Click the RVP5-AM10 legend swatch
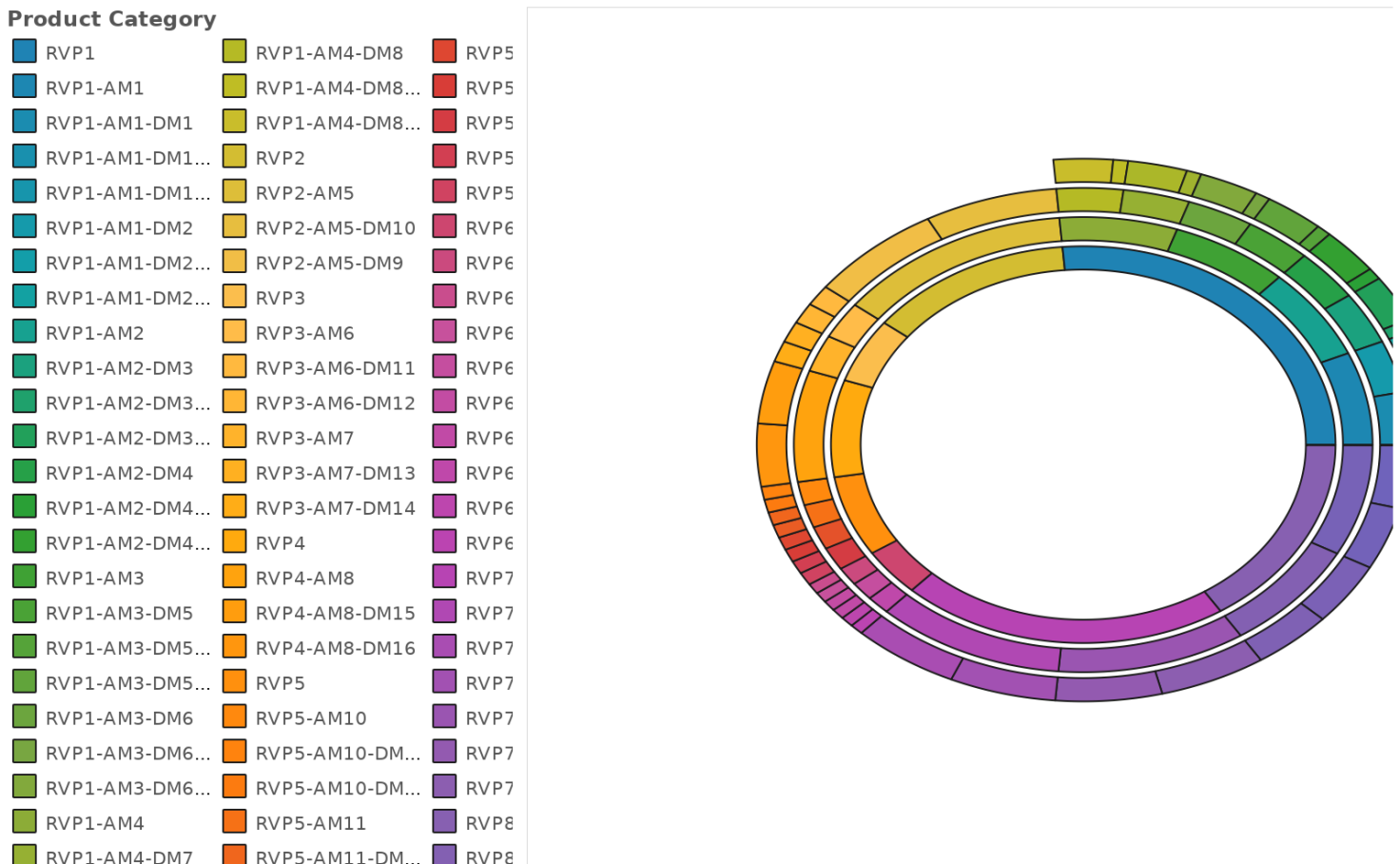Screen dimensions: 1400x864 point(235,717)
